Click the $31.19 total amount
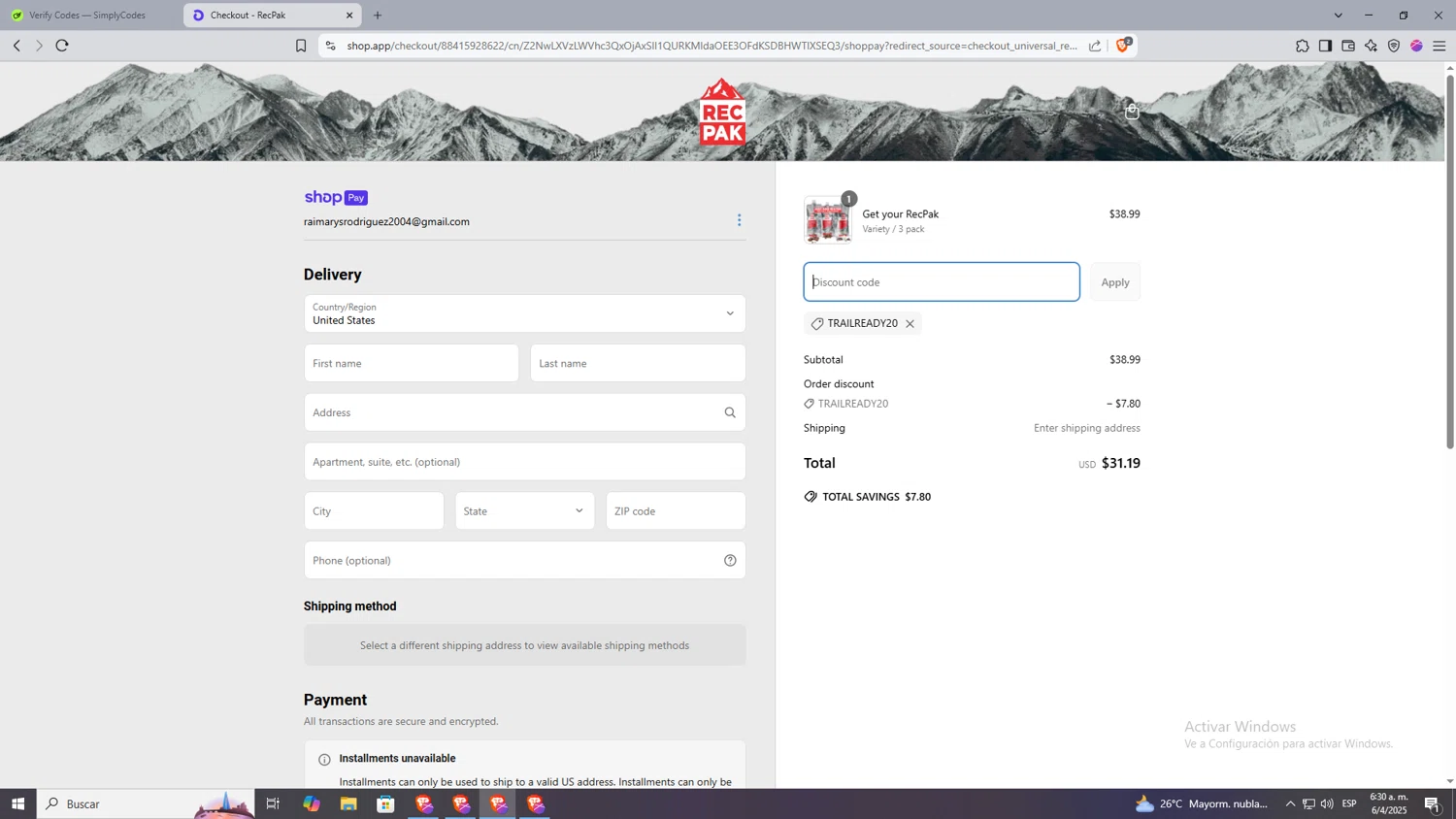The image size is (1456, 819). pyautogui.click(x=1121, y=463)
